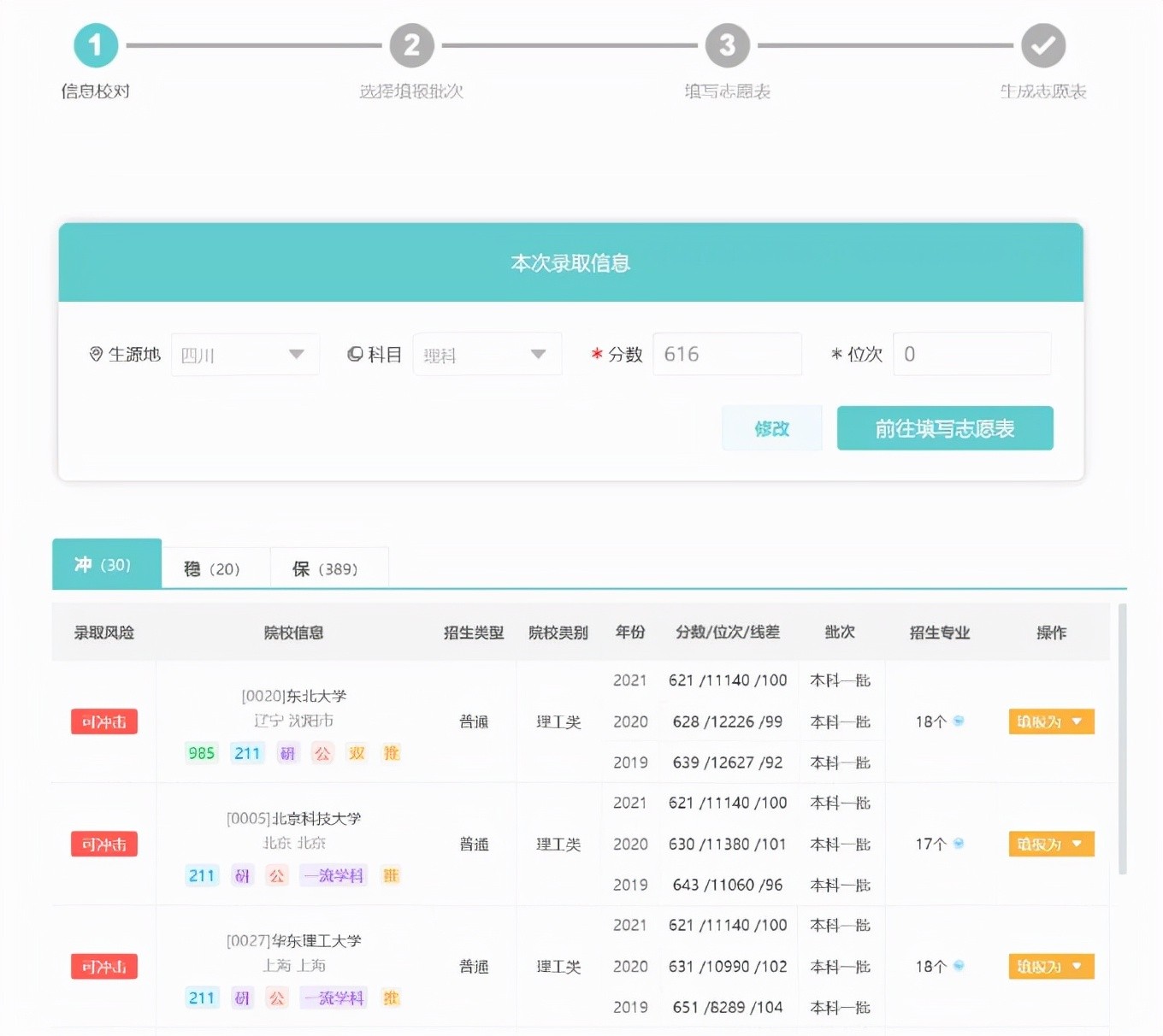The image size is (1163, 1036).
Task: Expand 填报为 dropdown for 北京科技大学
Action: click(x=1051, y=844)
